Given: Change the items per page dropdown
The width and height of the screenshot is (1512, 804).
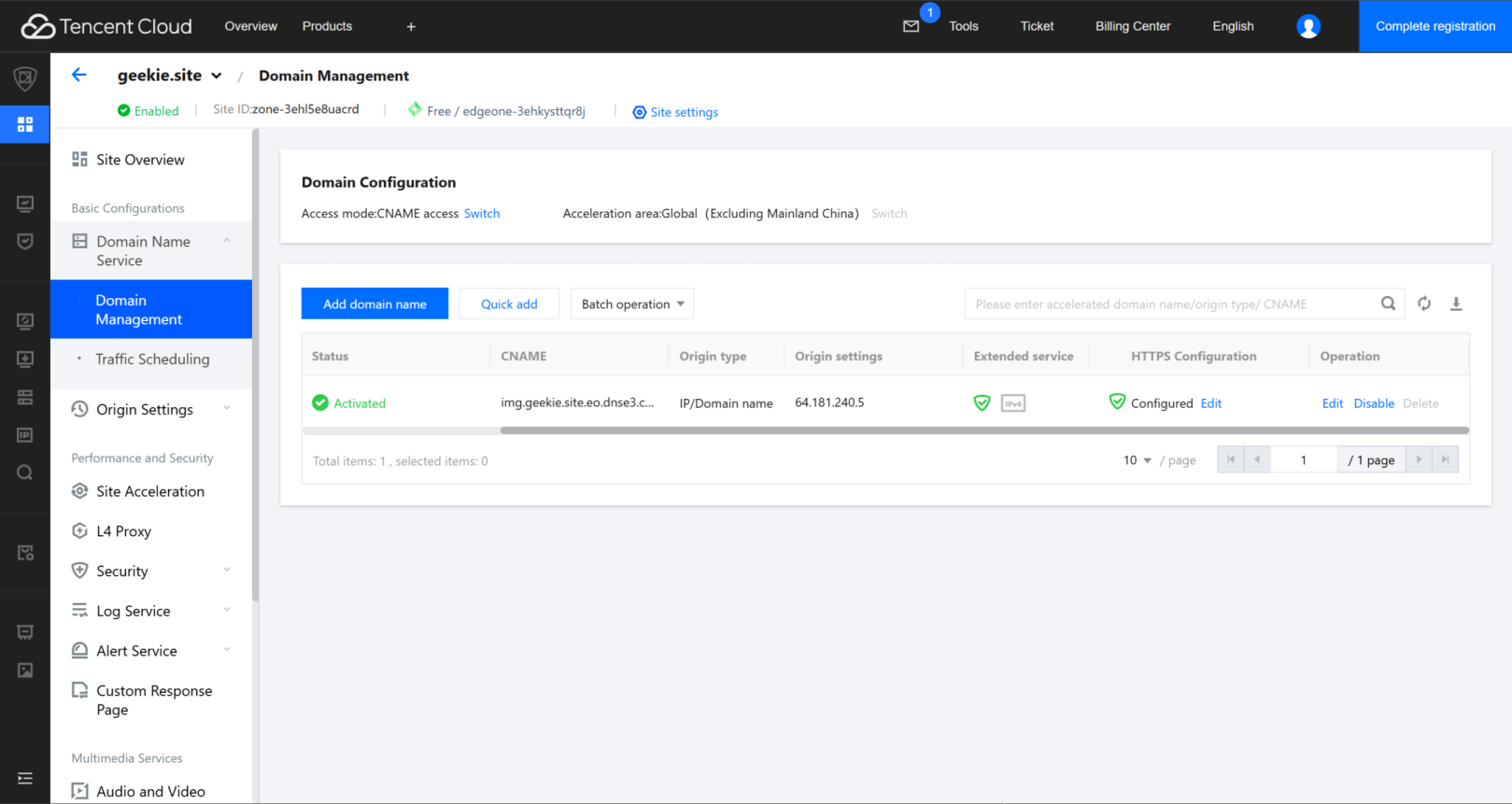Looking at the screenshot, I should point(1137,460).
